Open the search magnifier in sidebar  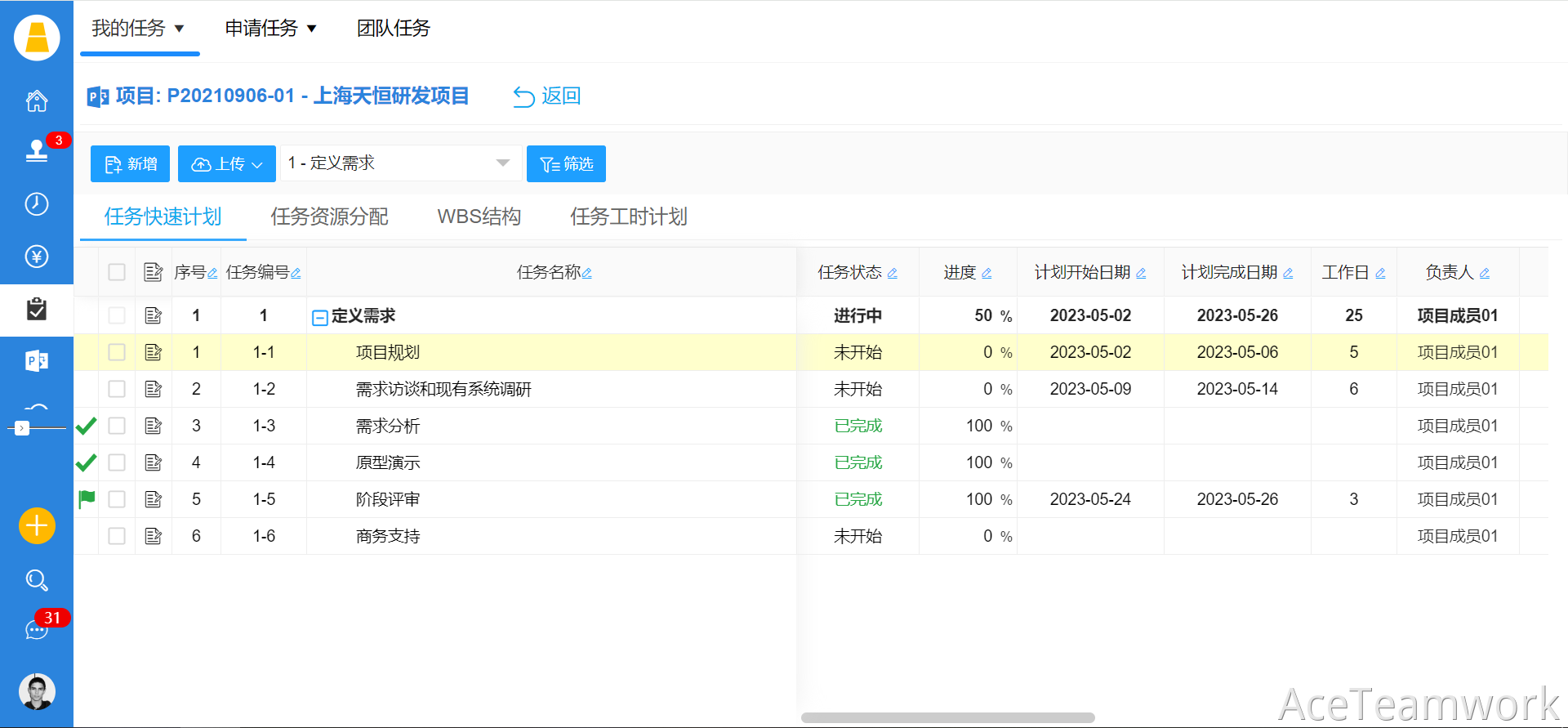click(x=37, y=580)
